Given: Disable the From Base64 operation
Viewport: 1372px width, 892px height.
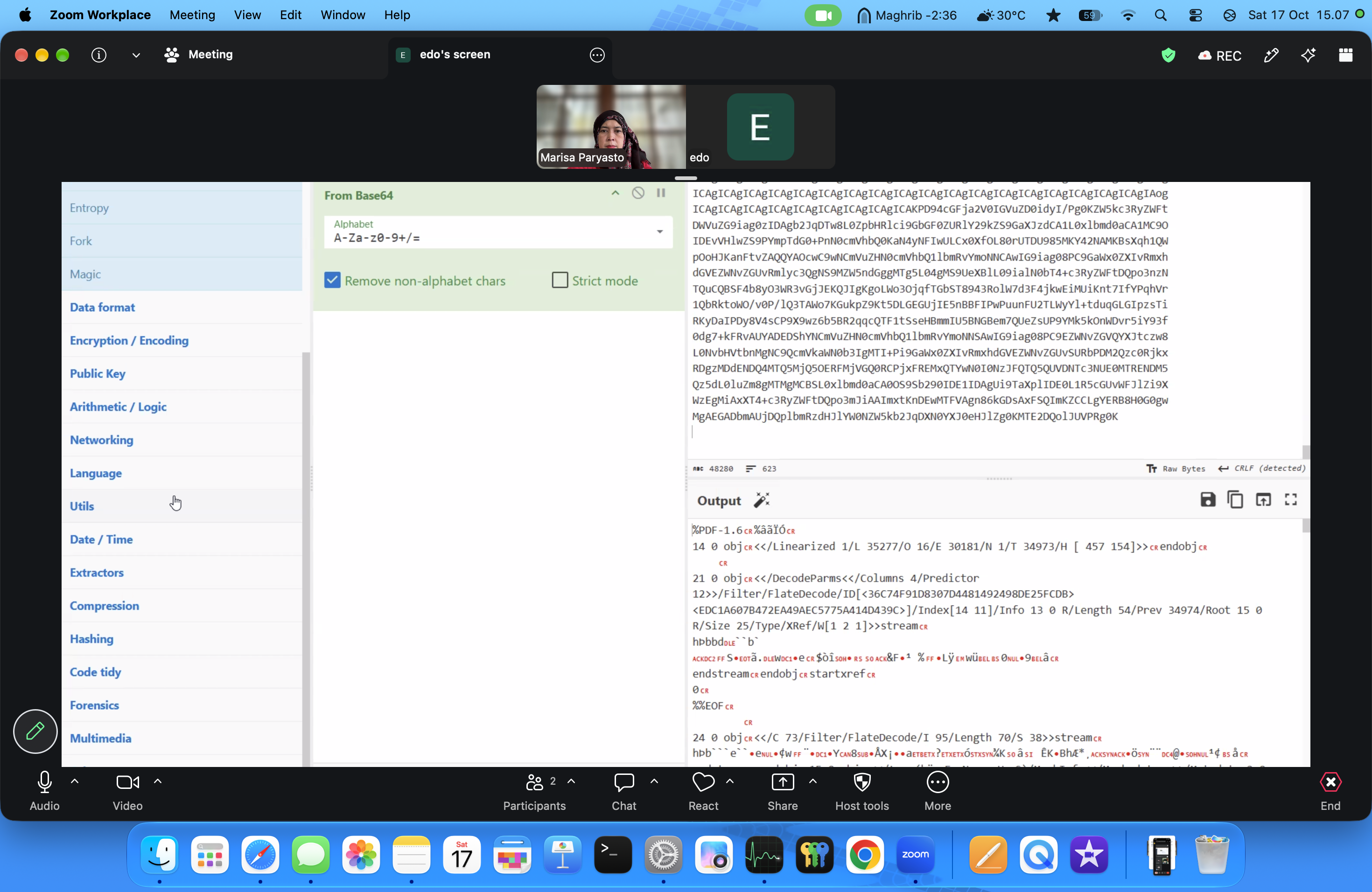Looking at the screenshot, I should (x=637, y=193).
